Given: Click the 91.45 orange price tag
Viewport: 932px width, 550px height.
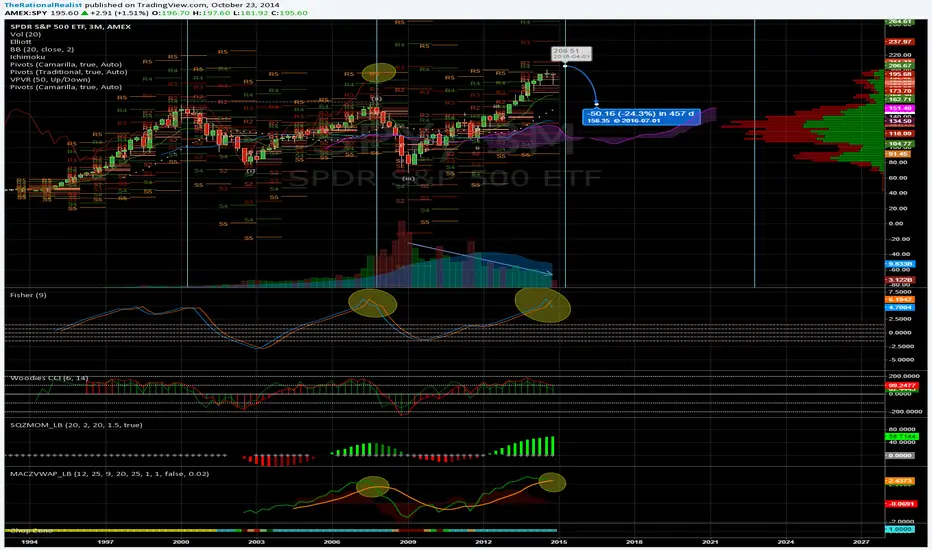Looking at the screenshot, I should pyautogui.click(x=898, y=154).
